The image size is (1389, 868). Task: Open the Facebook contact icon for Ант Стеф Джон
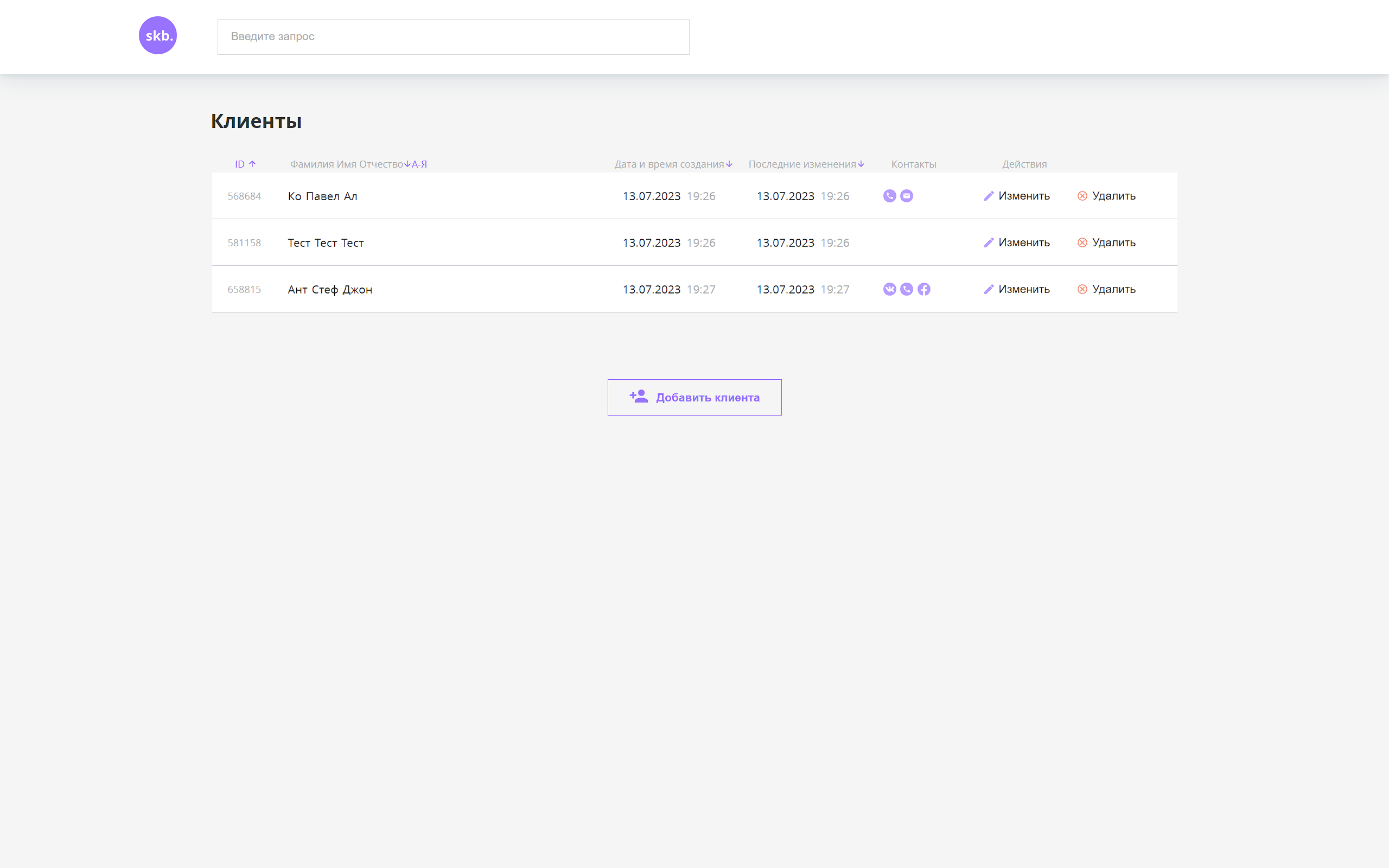click(x=923, y=289)
